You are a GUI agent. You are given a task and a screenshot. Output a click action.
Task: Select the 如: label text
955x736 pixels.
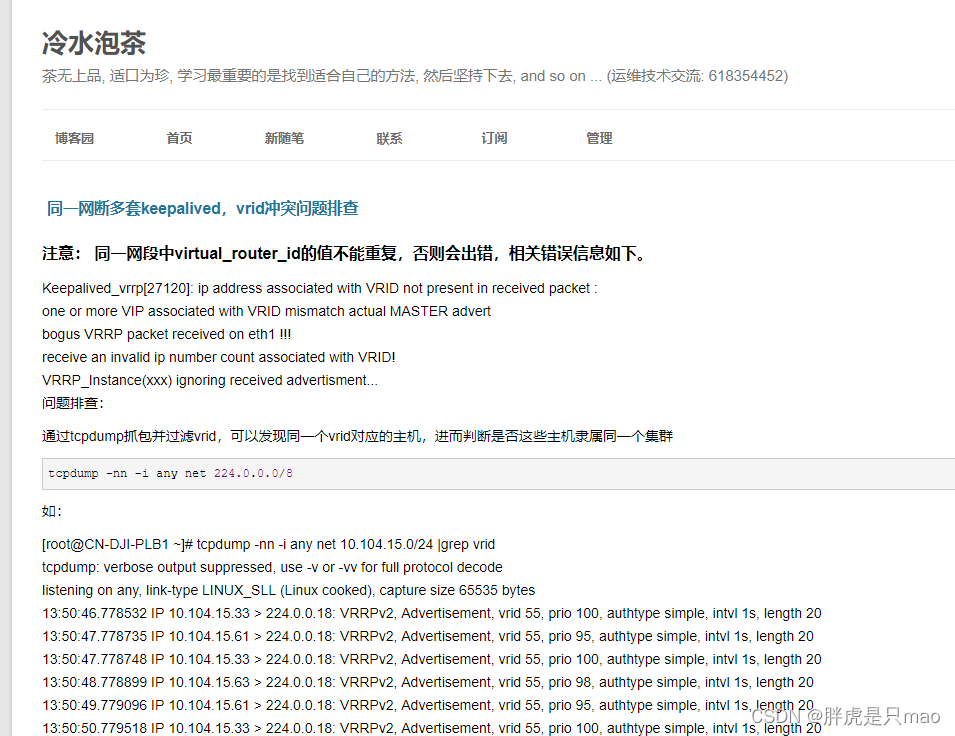[x=52, y=511]
